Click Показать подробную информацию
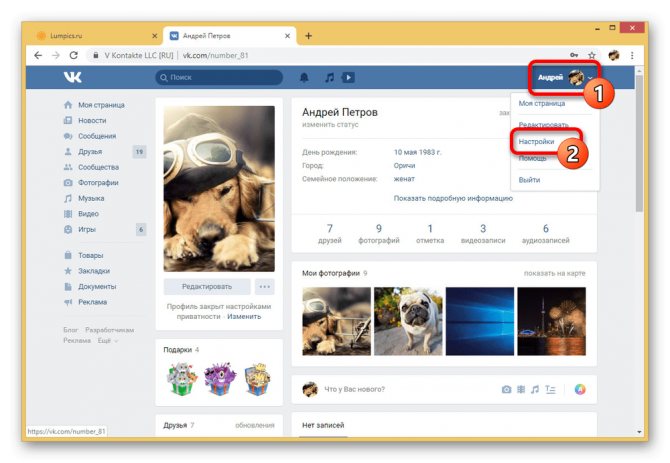 click(453, 198)
